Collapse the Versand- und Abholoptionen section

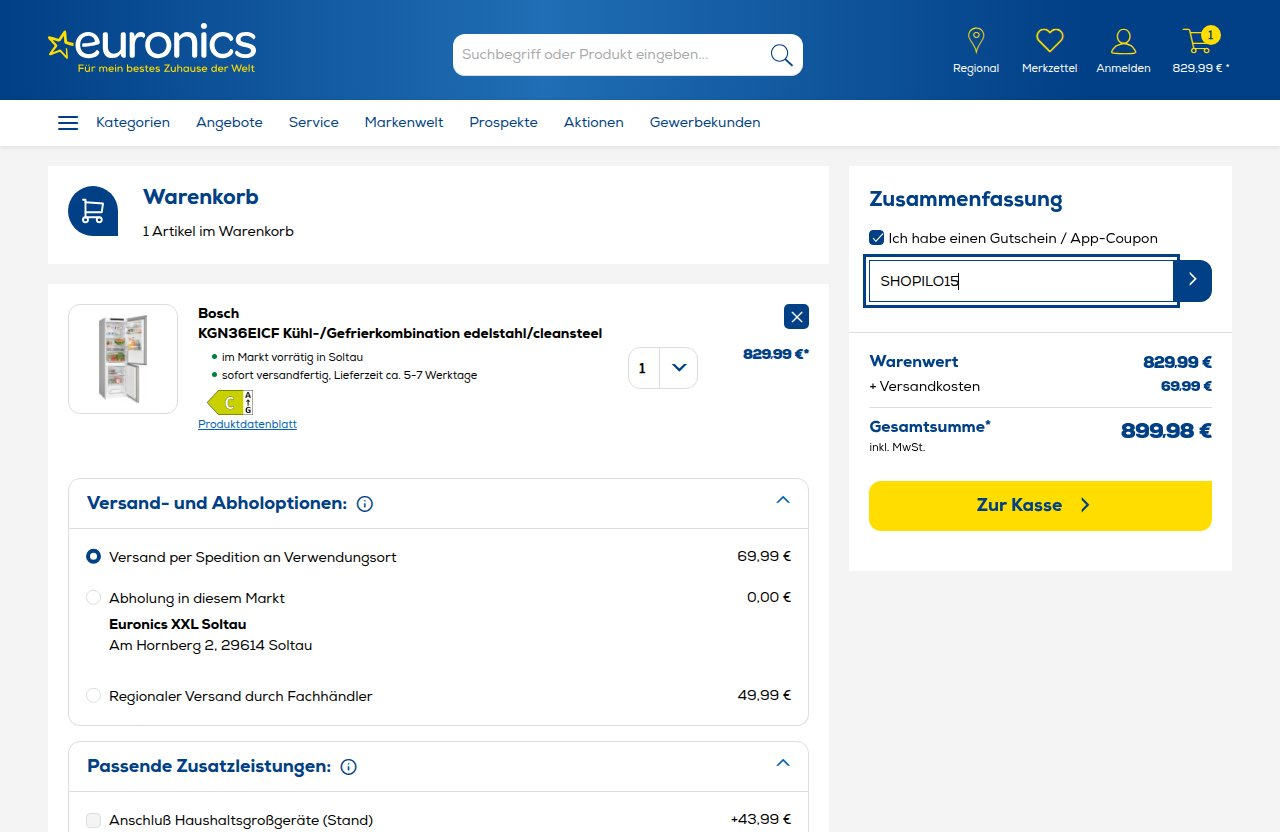tap(783, 500)
